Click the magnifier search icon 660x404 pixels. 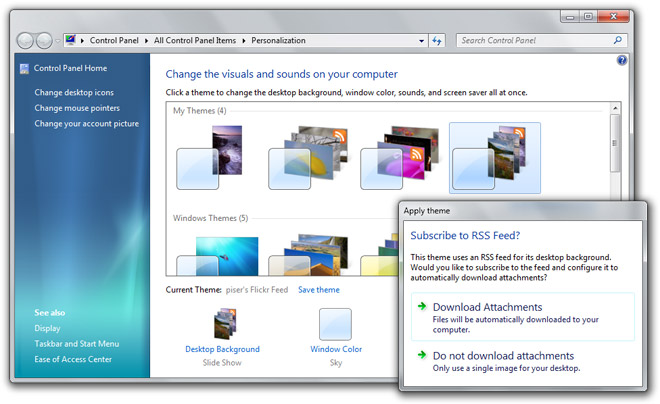pyautogui.click(x=617, y=40)
